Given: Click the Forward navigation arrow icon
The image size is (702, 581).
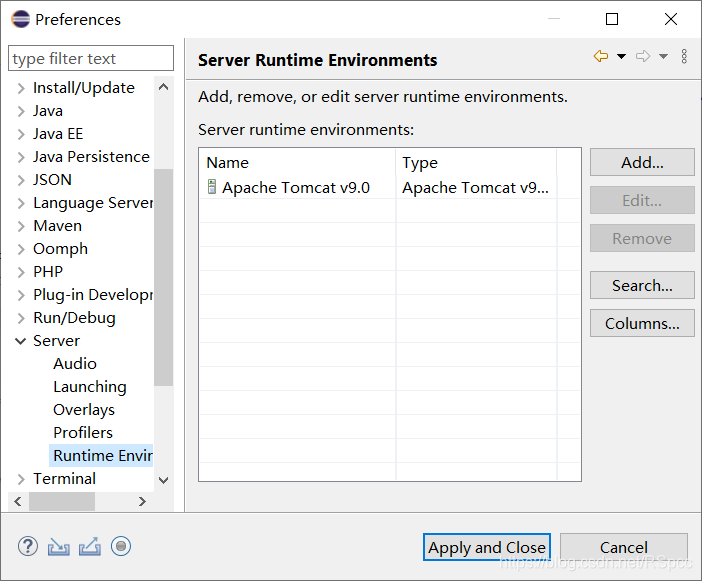Looking at the screenshot, I should [x=643, y=57].
